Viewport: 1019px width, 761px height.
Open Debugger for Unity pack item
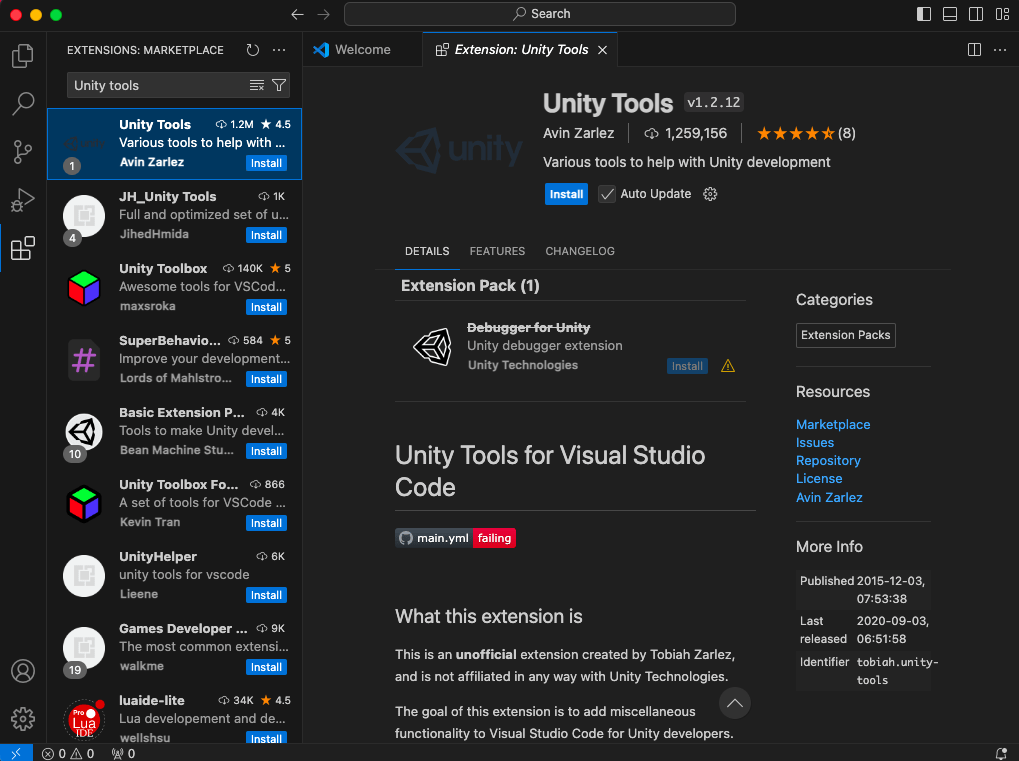tap(570, 346)
